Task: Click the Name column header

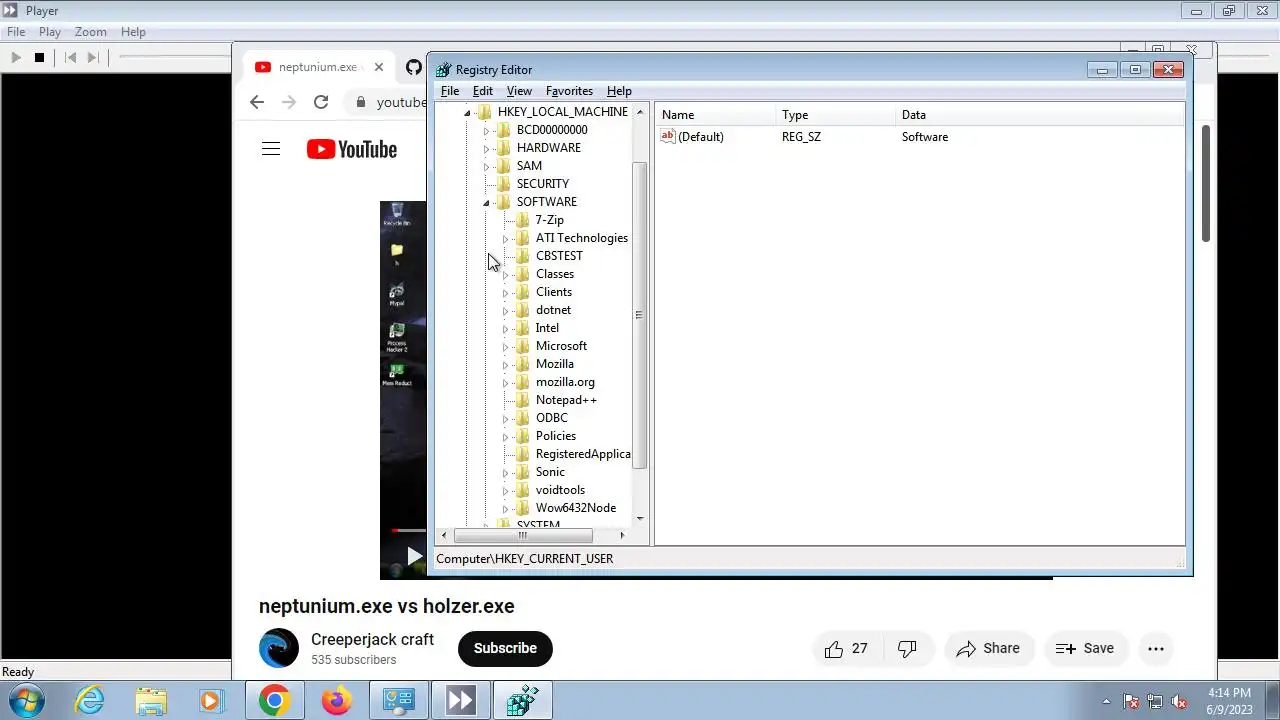Action: (715, 115)
